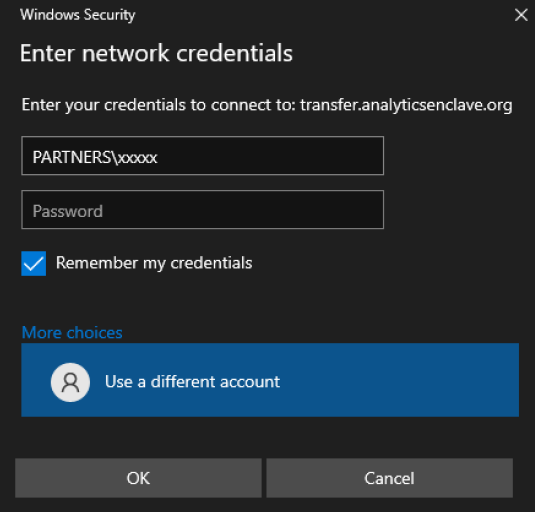
Task: Focus the PARTNERS\xxxxx username field
Action: (x=202, y=156)
